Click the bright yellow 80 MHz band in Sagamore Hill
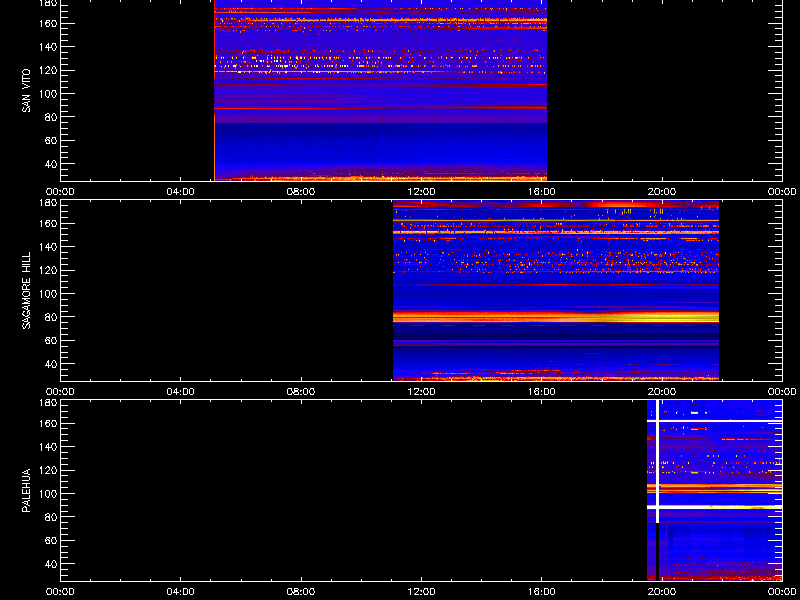The width and height of the screenshot is (800, 600). coord(556,317)
